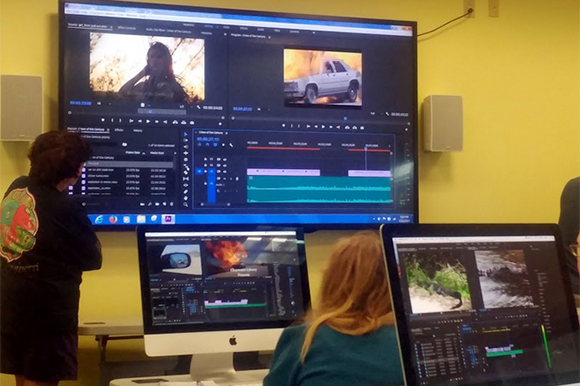This screenshot has width=580, height=386.
Task: Click the trash icon in the Project panel
Action: coord(171,204)
